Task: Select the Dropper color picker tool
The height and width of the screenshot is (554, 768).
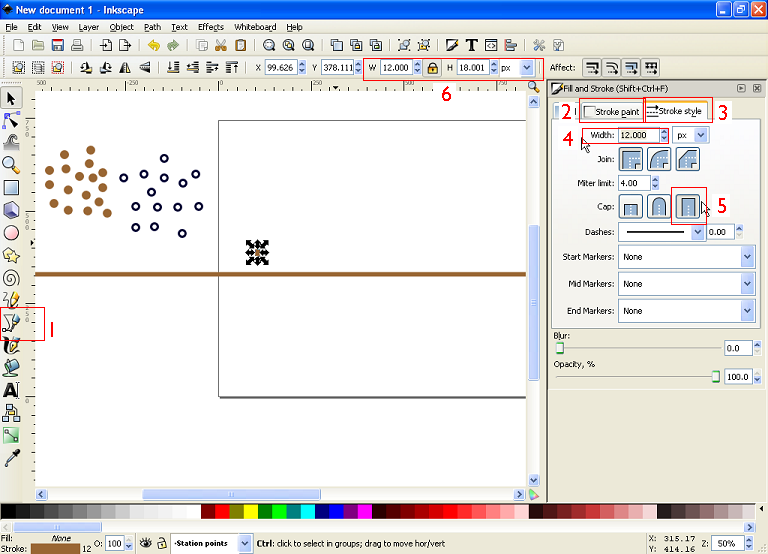Action: pos(11,458)
